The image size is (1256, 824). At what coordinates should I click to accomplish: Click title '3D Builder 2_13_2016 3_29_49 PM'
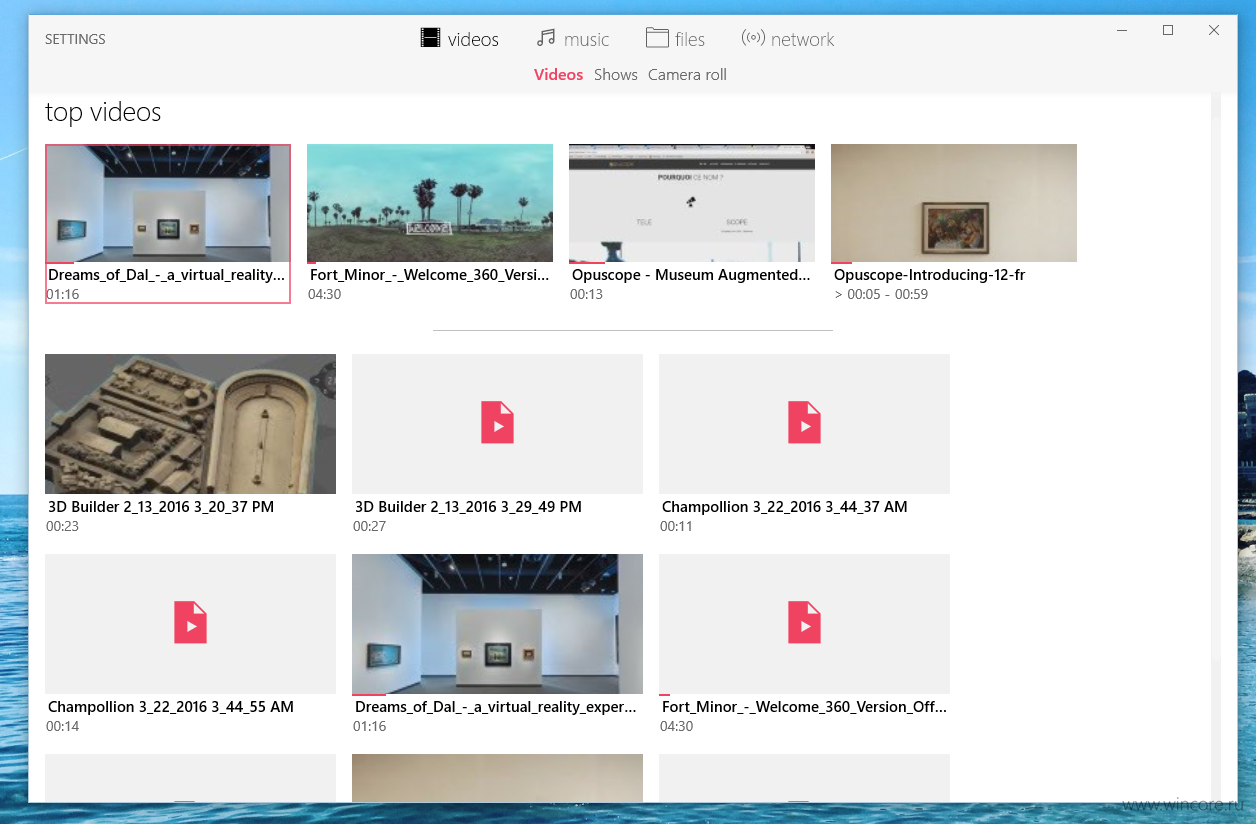pos(468,507)
